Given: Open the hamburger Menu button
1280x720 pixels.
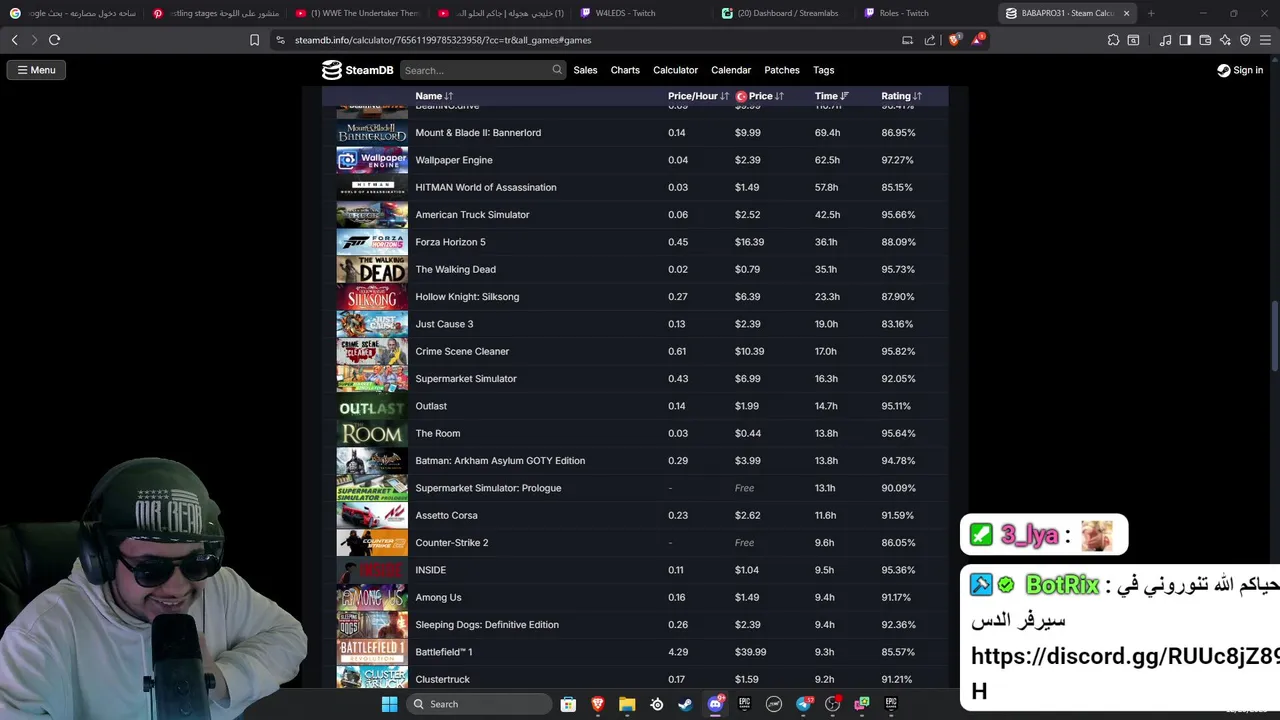Looking at the screenshot, I should coord(36,70).
